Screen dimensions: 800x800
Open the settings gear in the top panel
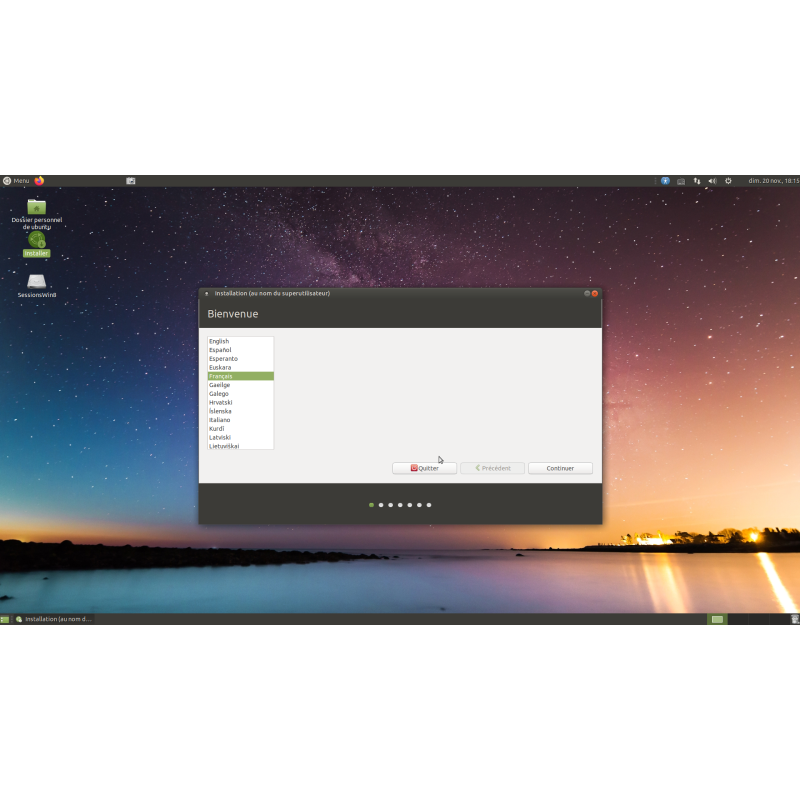pos(729,181)
